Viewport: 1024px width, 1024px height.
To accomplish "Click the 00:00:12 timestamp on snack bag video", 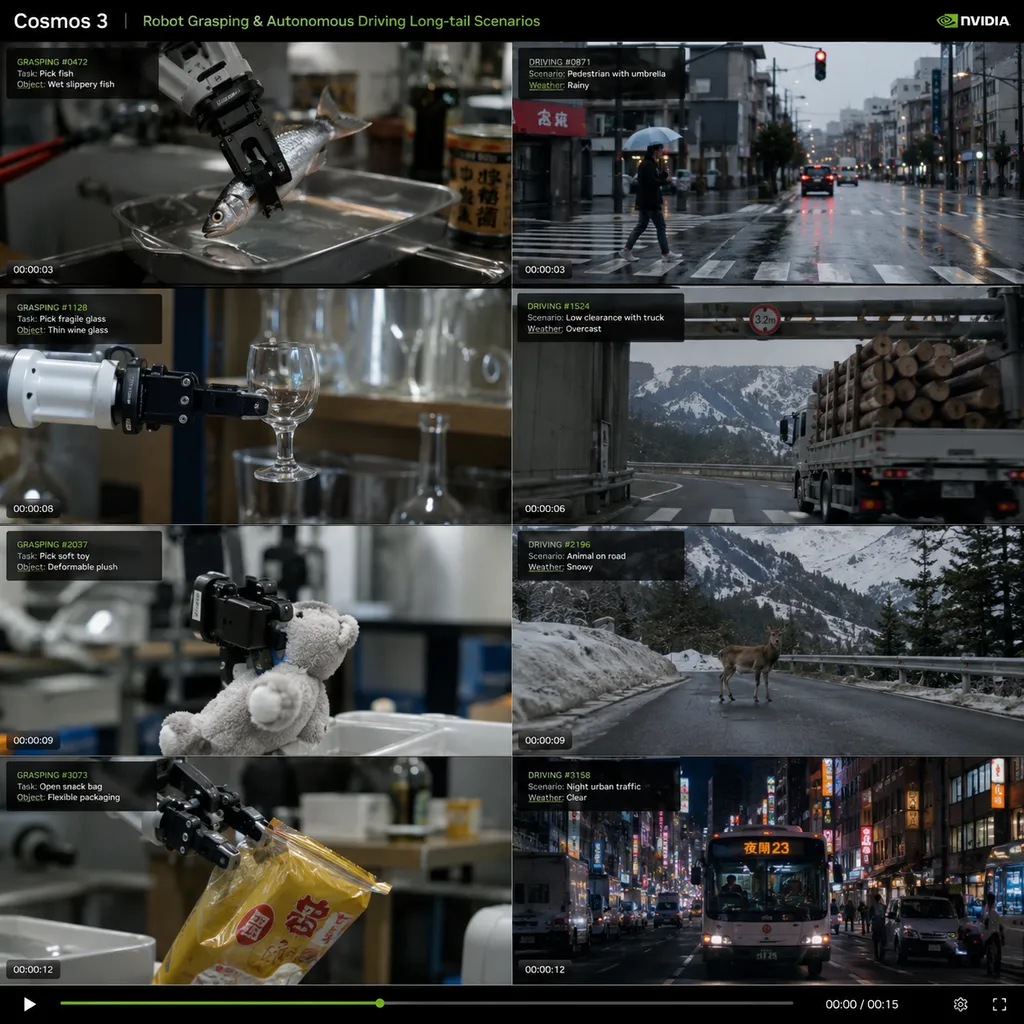I will pos(33,970).
